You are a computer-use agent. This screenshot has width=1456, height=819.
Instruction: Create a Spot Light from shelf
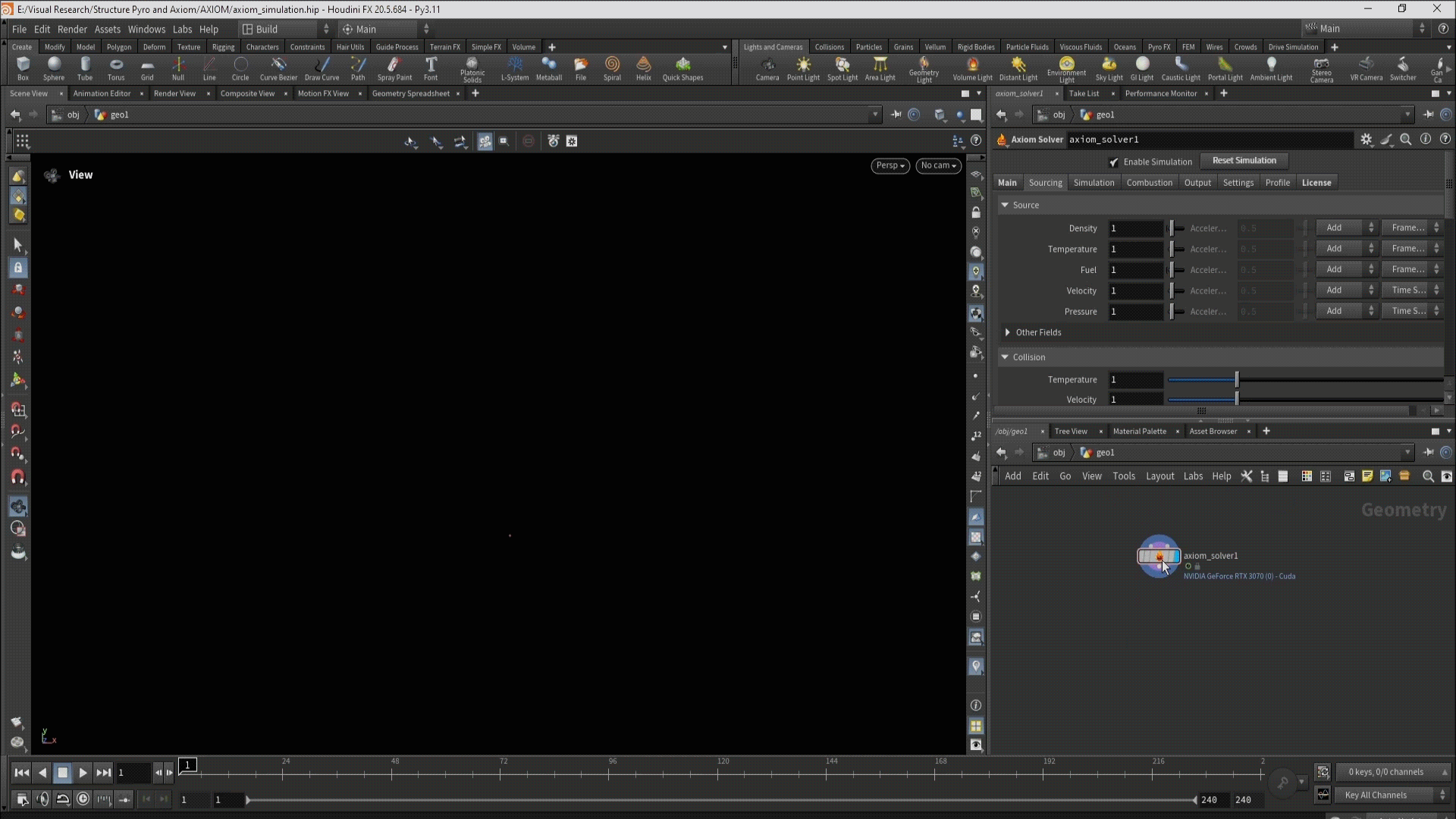[x=842, y=67]
